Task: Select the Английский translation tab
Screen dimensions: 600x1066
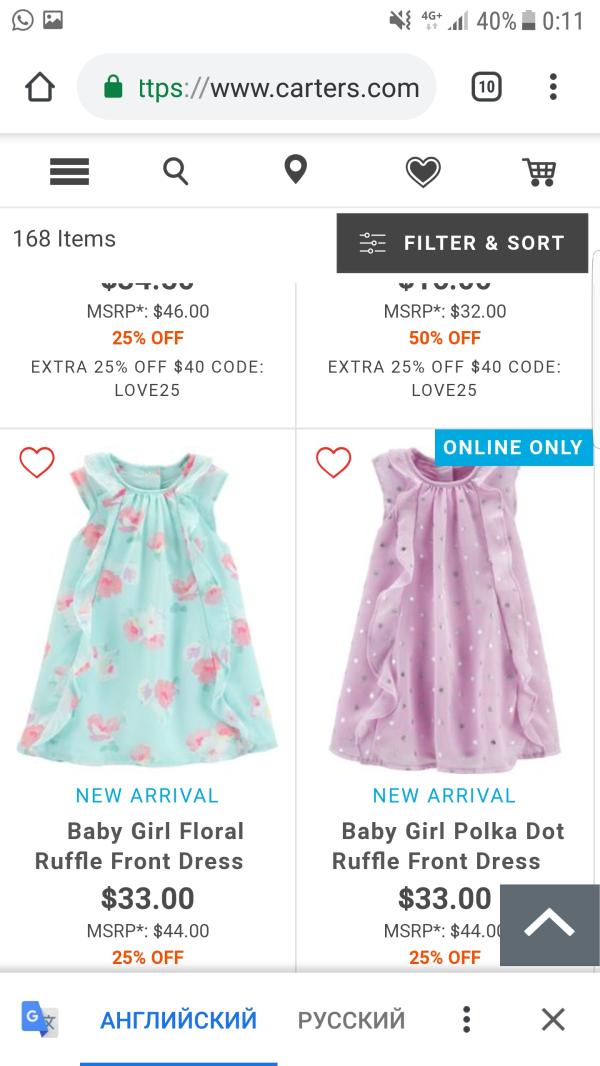Action: tap(178, 1020)
